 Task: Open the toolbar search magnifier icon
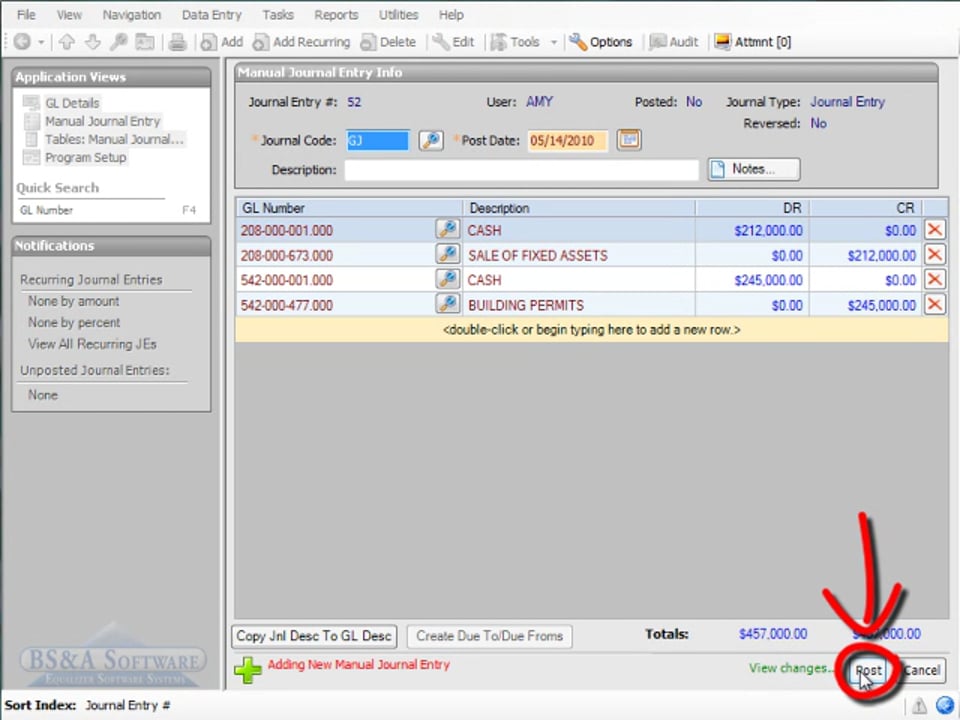point(118,42)
